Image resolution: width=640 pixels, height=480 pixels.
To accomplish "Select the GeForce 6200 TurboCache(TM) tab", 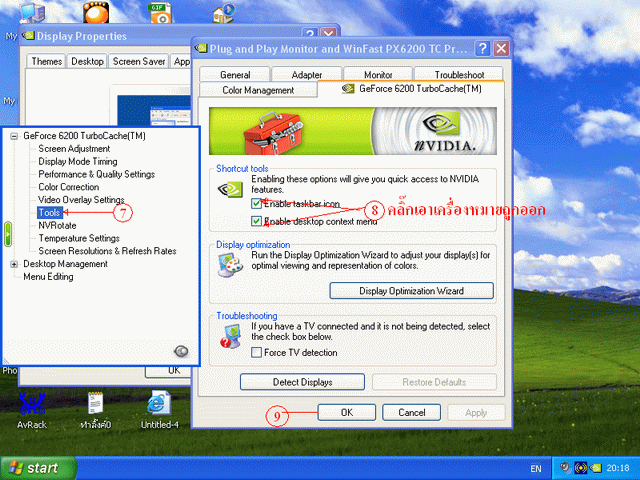I will click(411, 89).
